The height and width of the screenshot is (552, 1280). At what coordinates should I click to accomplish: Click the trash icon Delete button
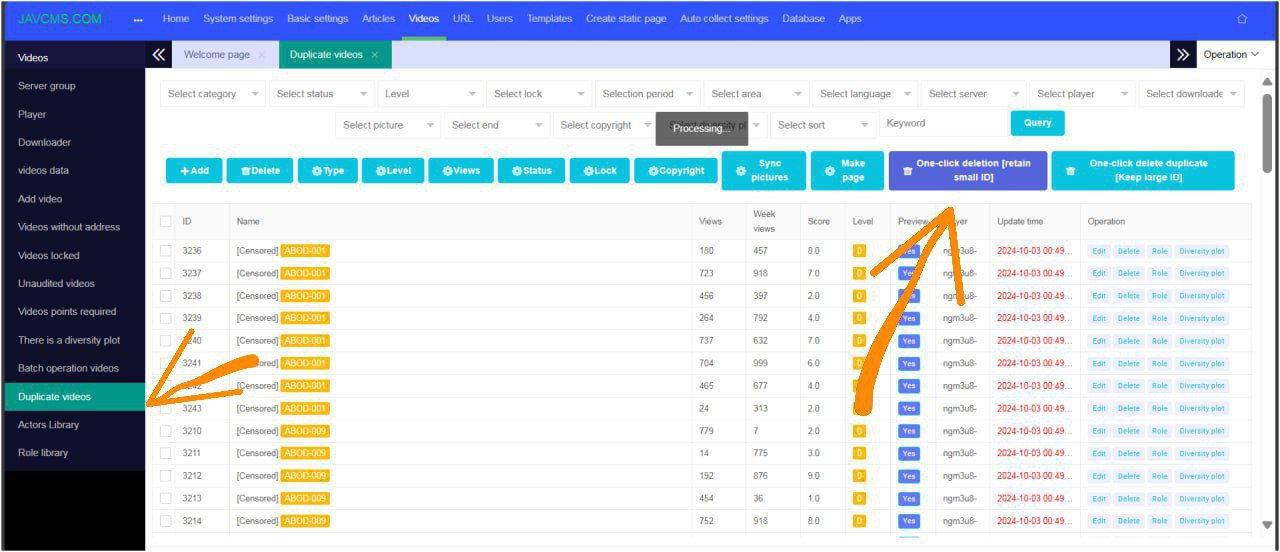259,171
